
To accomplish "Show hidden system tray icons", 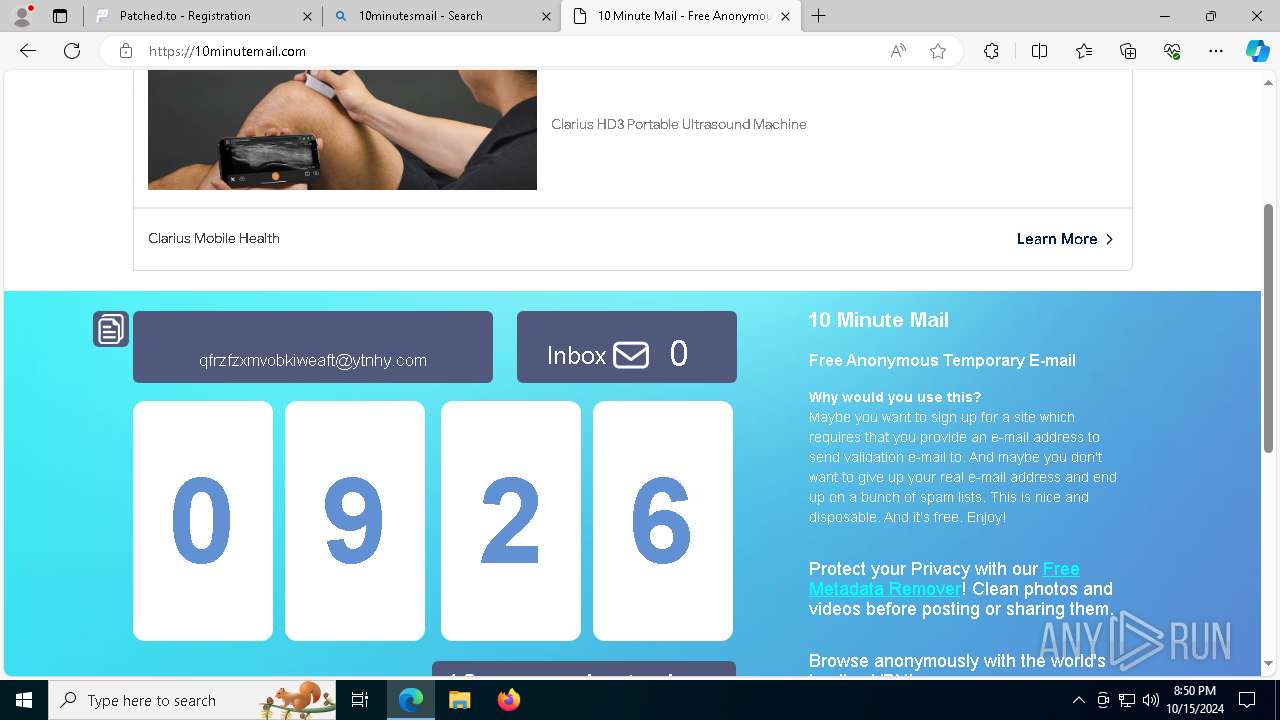I will pos(1078,700).
